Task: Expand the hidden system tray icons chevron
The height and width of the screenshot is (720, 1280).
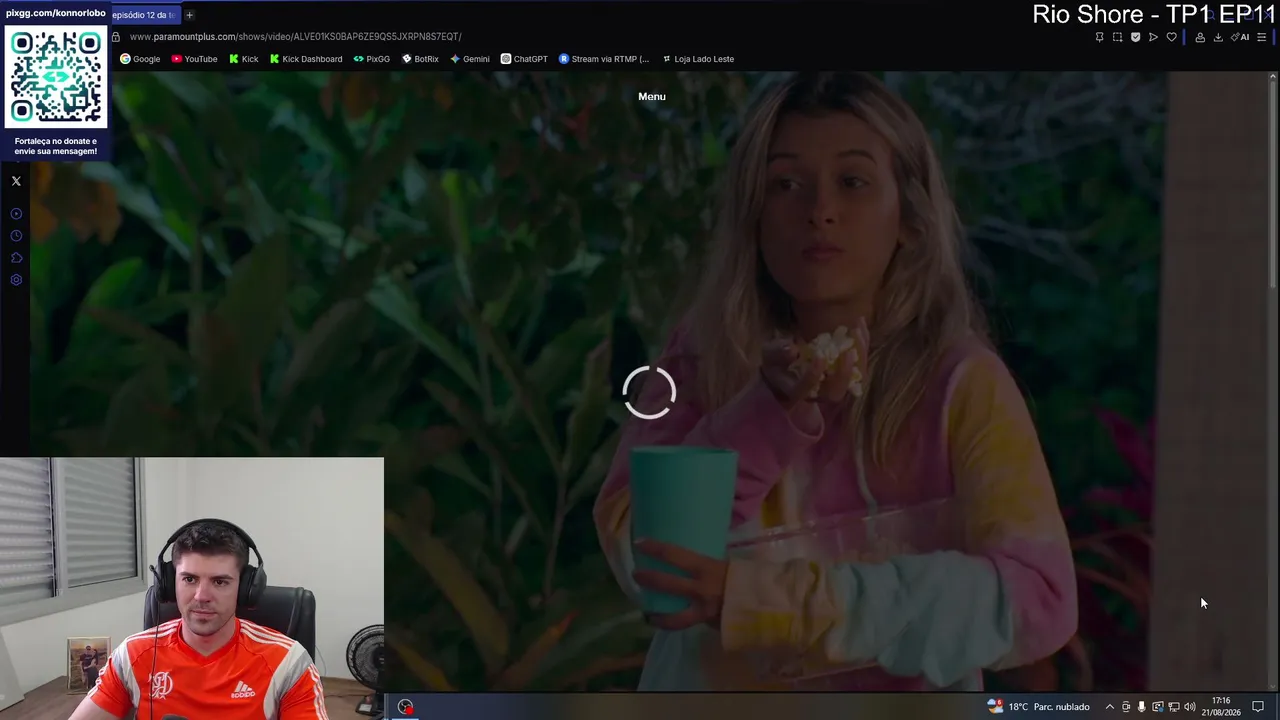Action: click(x=1109, y=707)
